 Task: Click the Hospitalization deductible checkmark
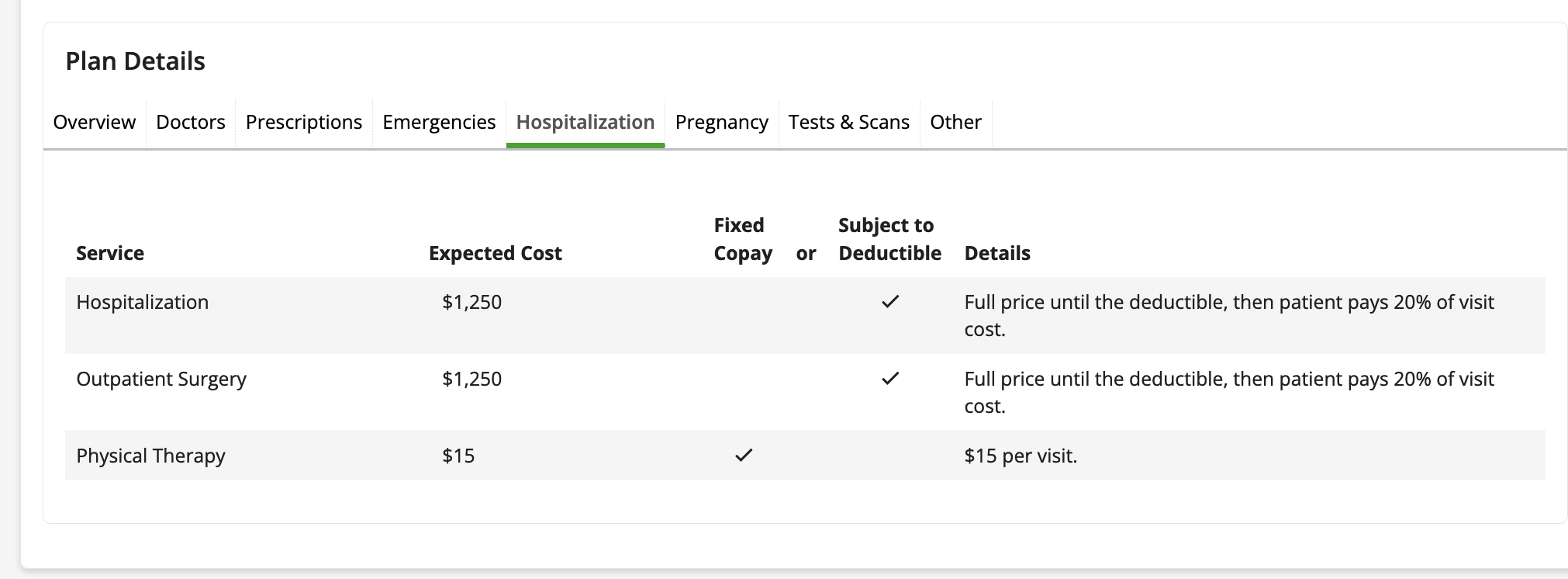tap(890, 302)
